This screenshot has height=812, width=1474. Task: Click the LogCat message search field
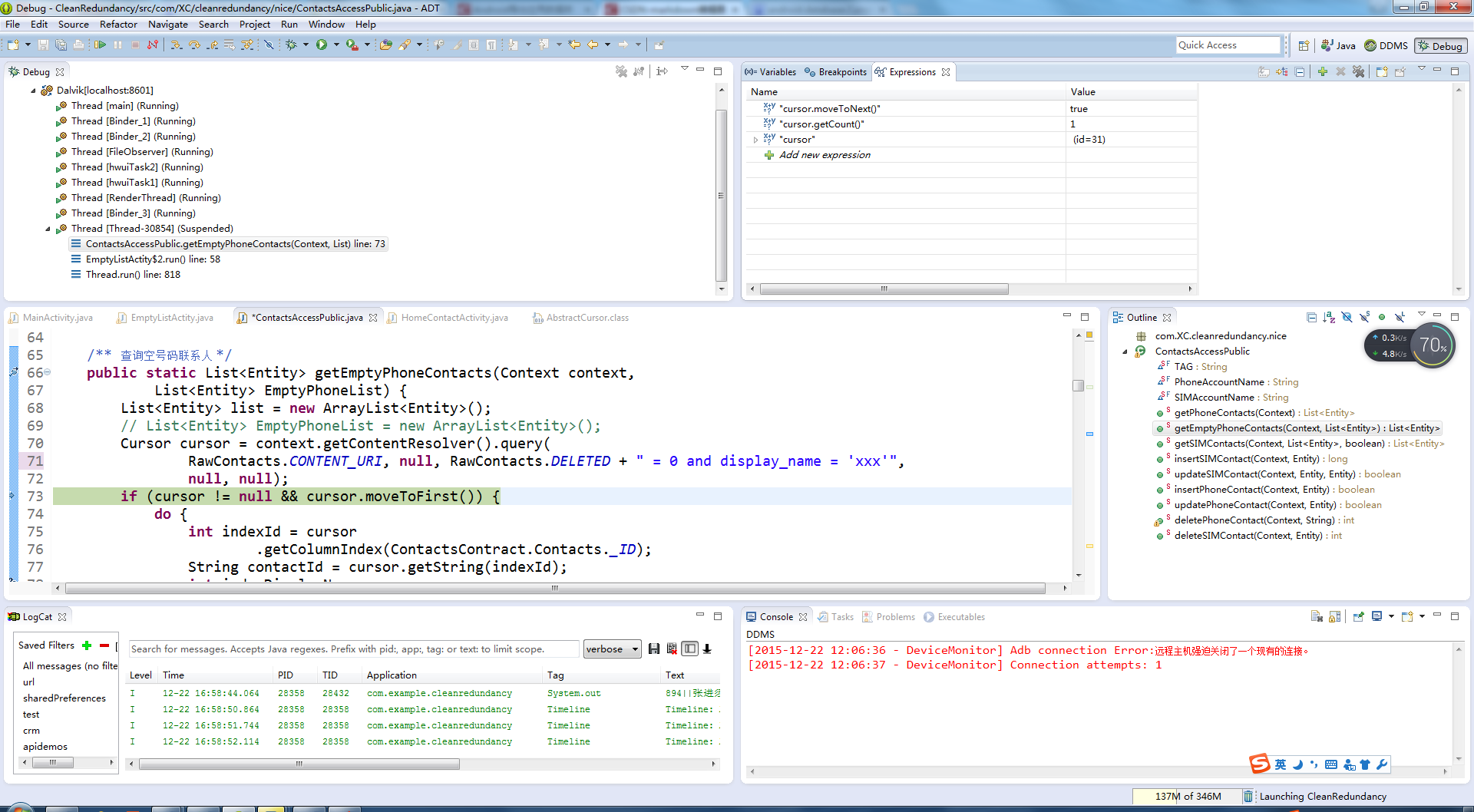(353, 649)
